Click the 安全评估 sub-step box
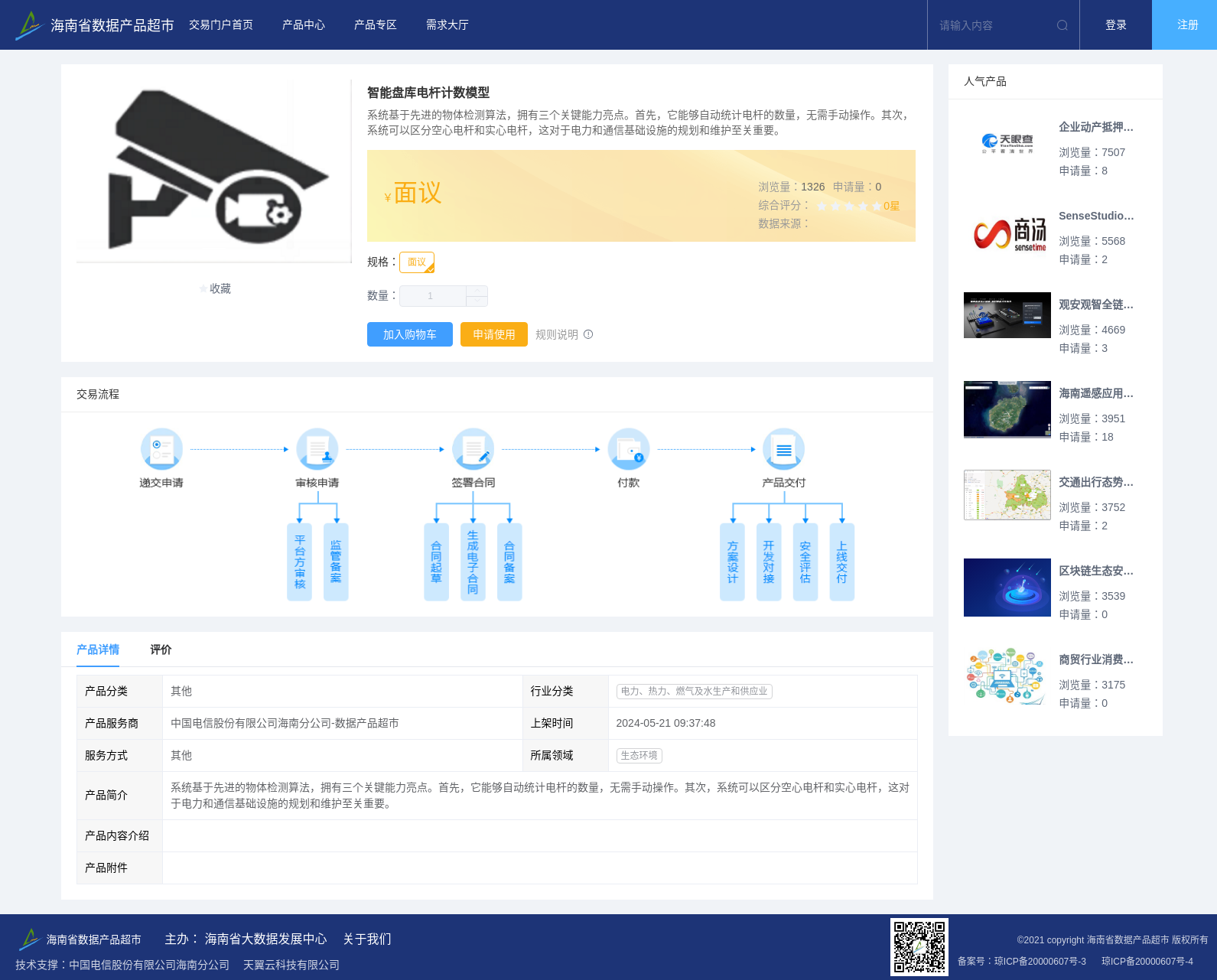Viewport: 1217px width, 980px height. 805,562
